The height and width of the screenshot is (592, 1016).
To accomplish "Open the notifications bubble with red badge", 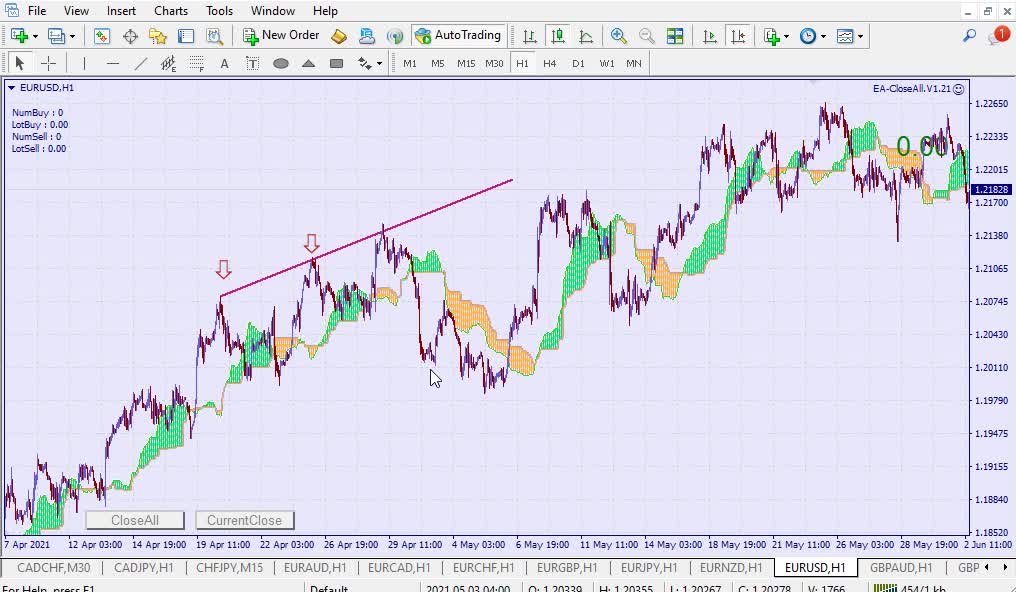I will click(998, 35).
